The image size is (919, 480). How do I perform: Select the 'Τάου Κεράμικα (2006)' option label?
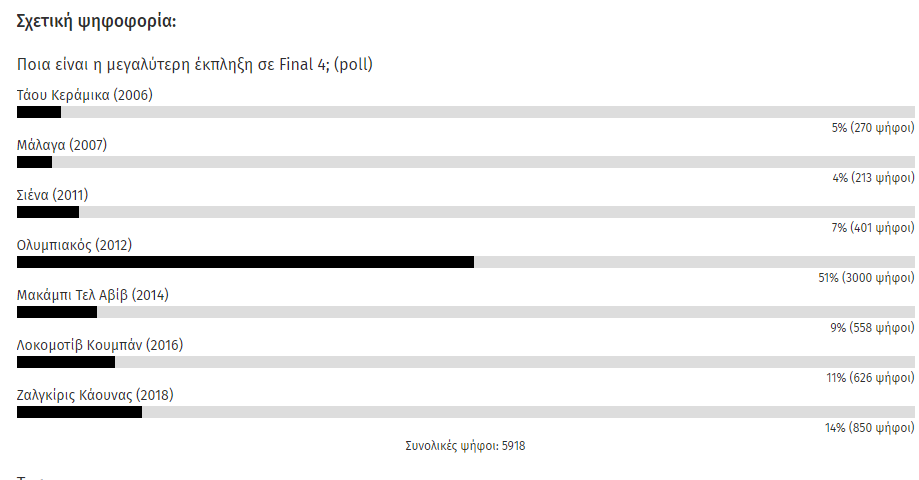[x=85, y=95]
